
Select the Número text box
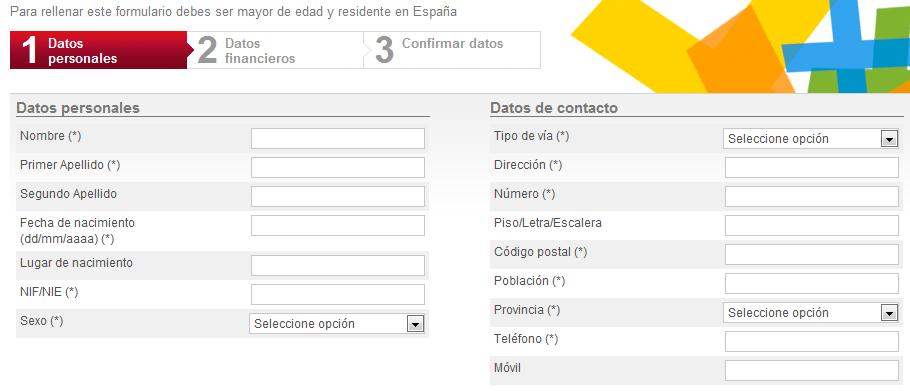(812, 197)
